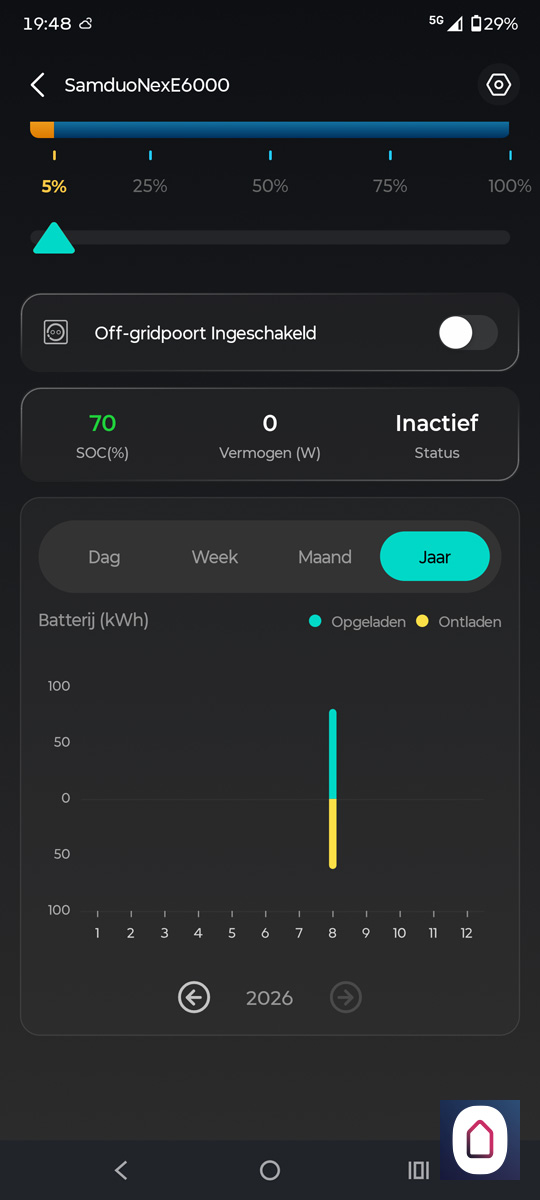Switch to the Dag tab
Screen dimensions: 540x1200
pyautogui.click(x=104, y=557)
